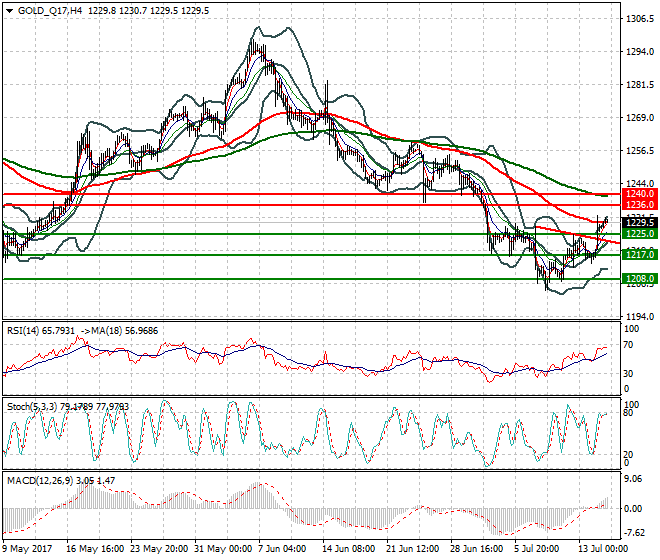The width and height of the screenshot is (660, 560).
Task: Select the 1217.0 green support label
Action: tap(640, 254)
